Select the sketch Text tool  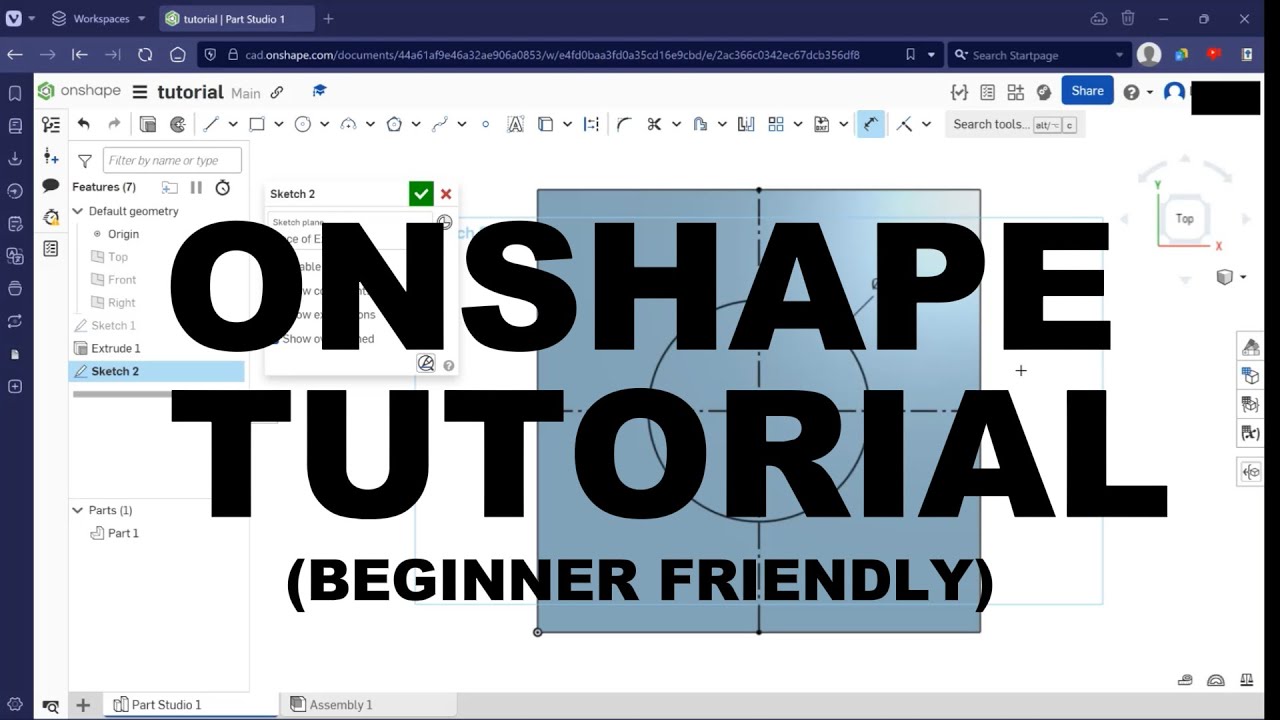coord(516,124)
